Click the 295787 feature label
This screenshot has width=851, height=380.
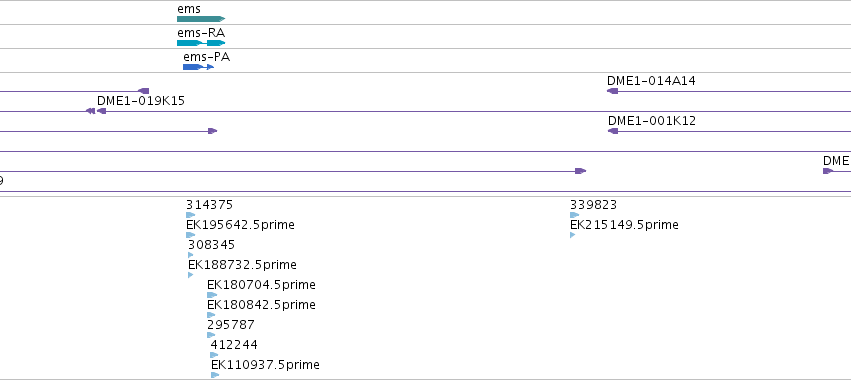231,325
